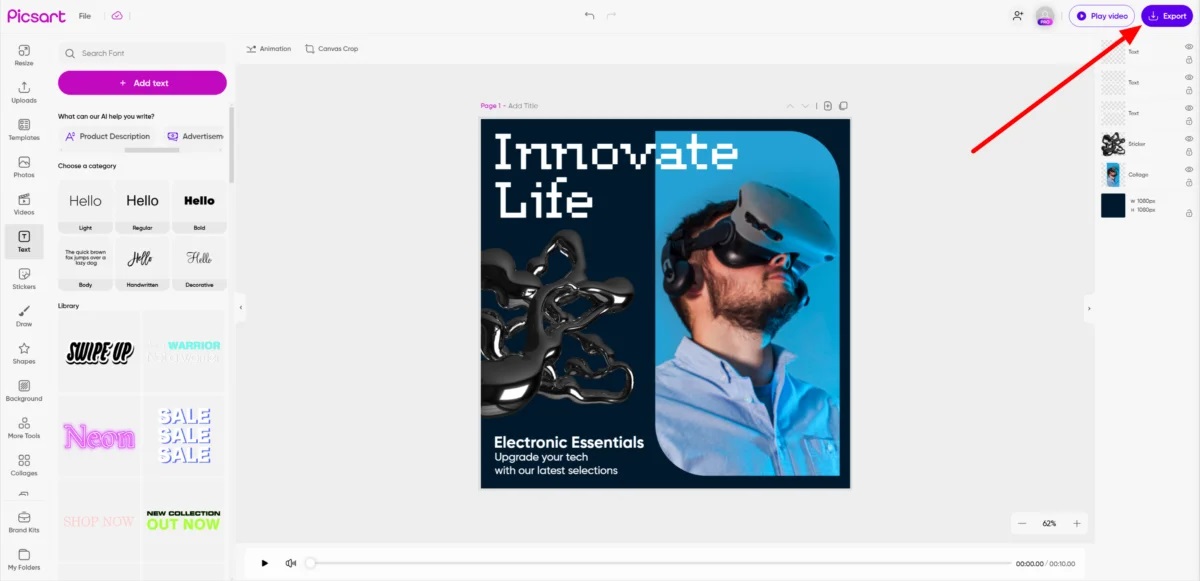Click the undo arrow icon
Screen dimensions: 1200x581
click(x=589, y=16)
